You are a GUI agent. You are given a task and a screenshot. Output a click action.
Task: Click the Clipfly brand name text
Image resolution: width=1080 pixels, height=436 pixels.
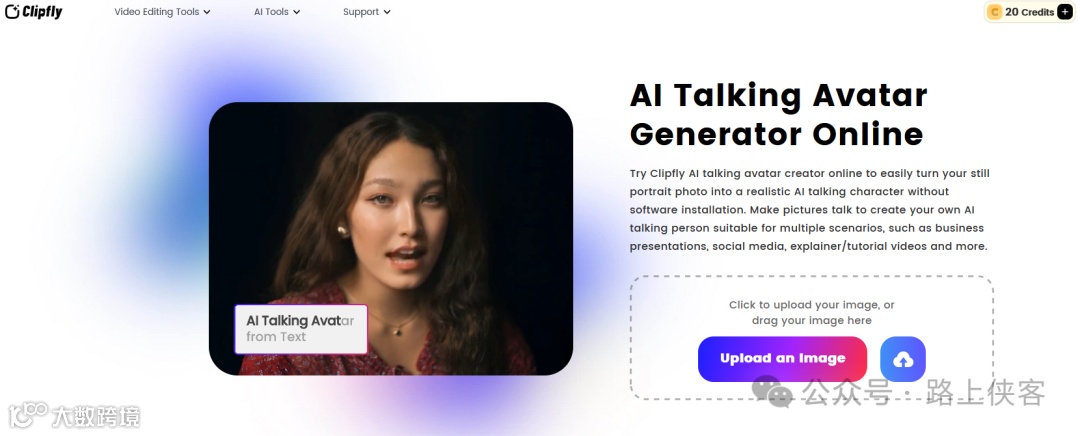click(42, 12)
